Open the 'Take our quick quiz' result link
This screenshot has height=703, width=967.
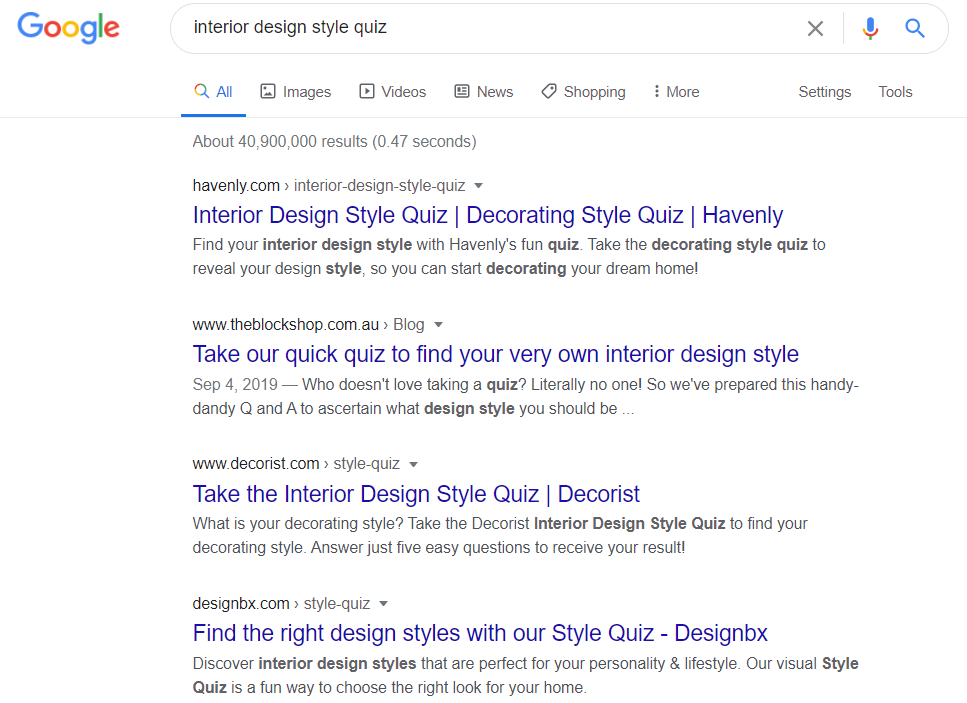click(496, 355)
